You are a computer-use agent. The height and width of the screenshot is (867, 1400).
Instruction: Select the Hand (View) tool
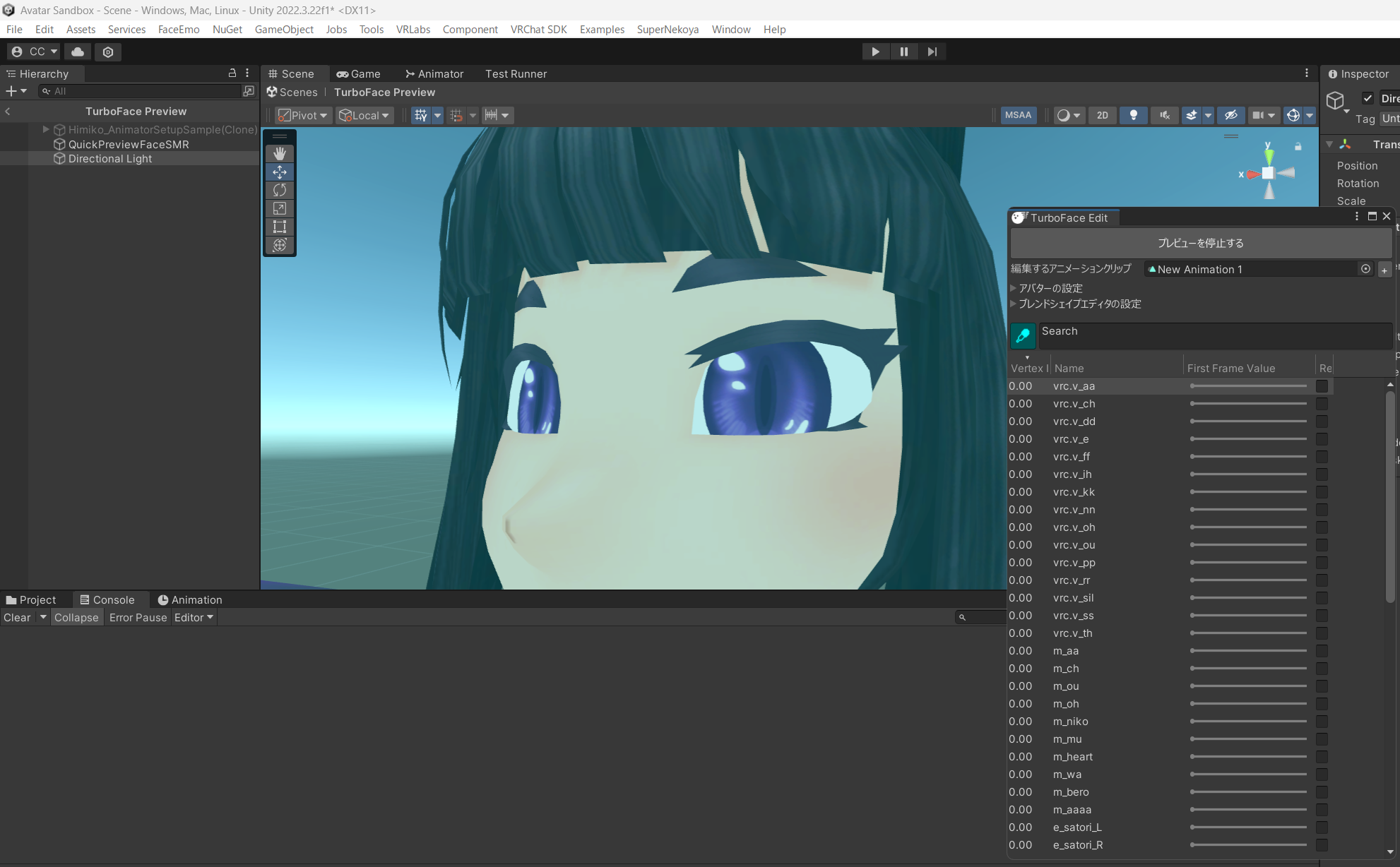[280, 154]
